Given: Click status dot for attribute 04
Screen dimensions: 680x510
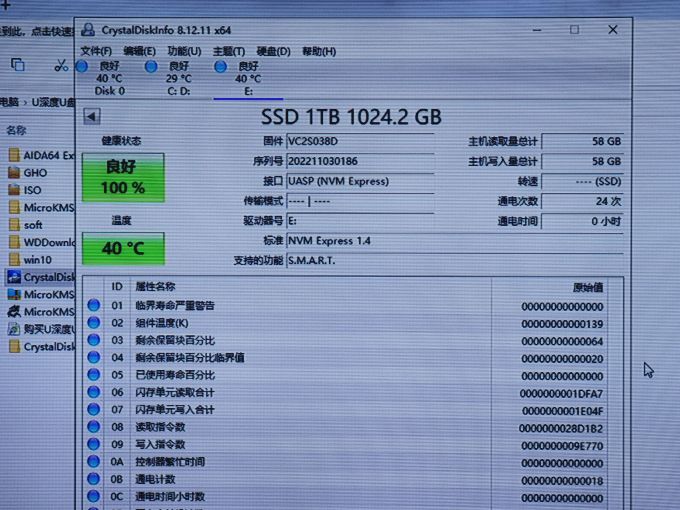Looking at the screenshot, I should click(x=94, y=357).
